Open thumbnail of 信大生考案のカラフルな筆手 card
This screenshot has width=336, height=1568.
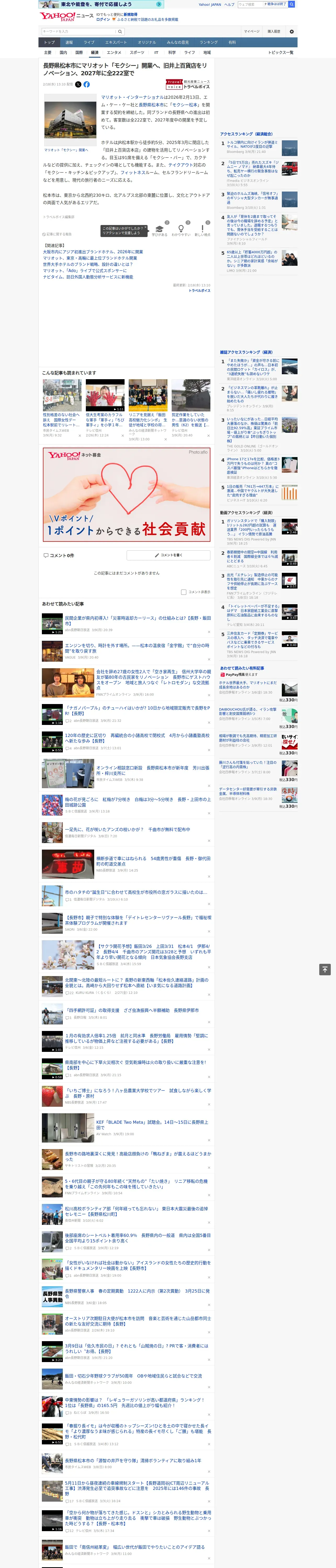(105, 396)
